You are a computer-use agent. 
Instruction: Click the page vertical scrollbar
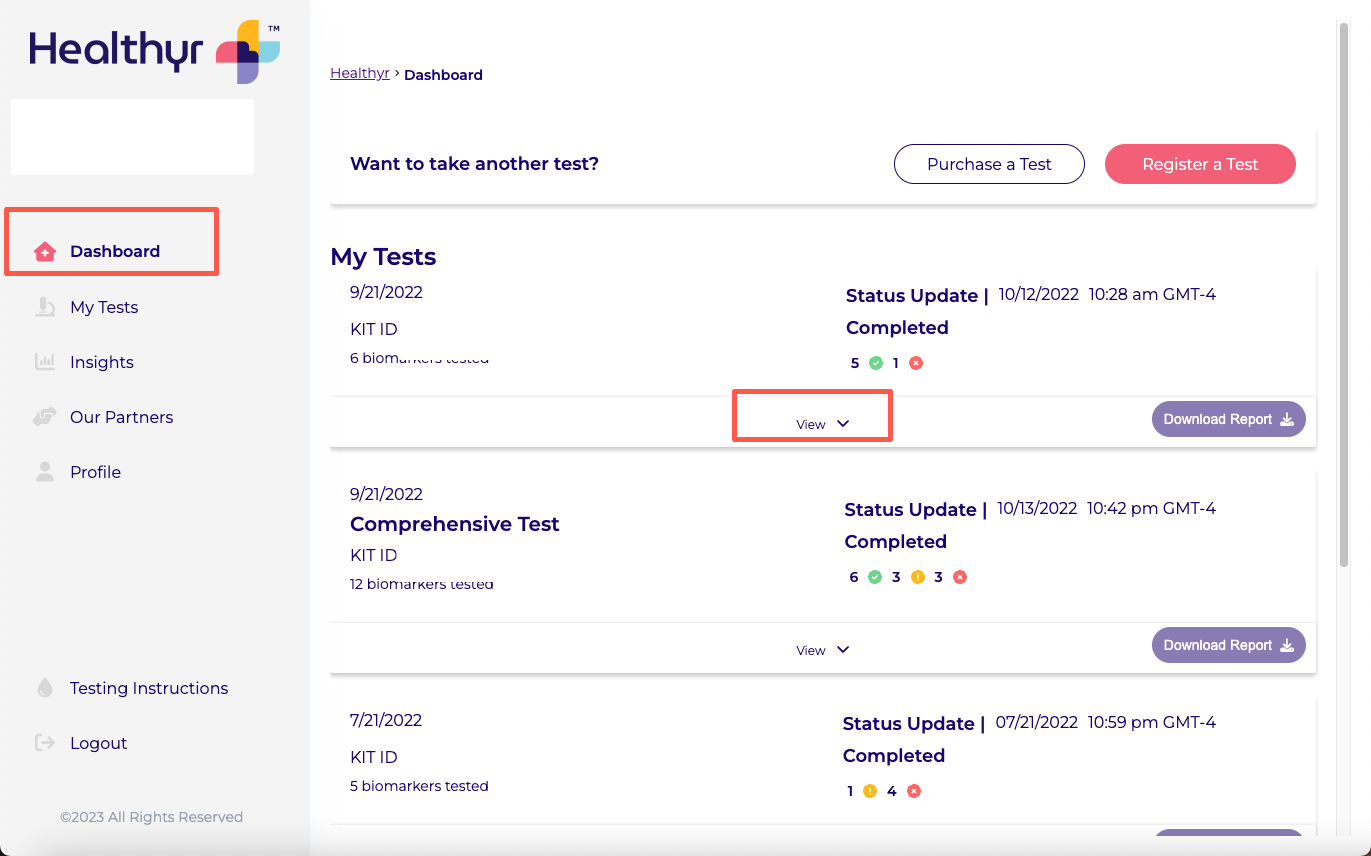click(x=1344, y=300)
